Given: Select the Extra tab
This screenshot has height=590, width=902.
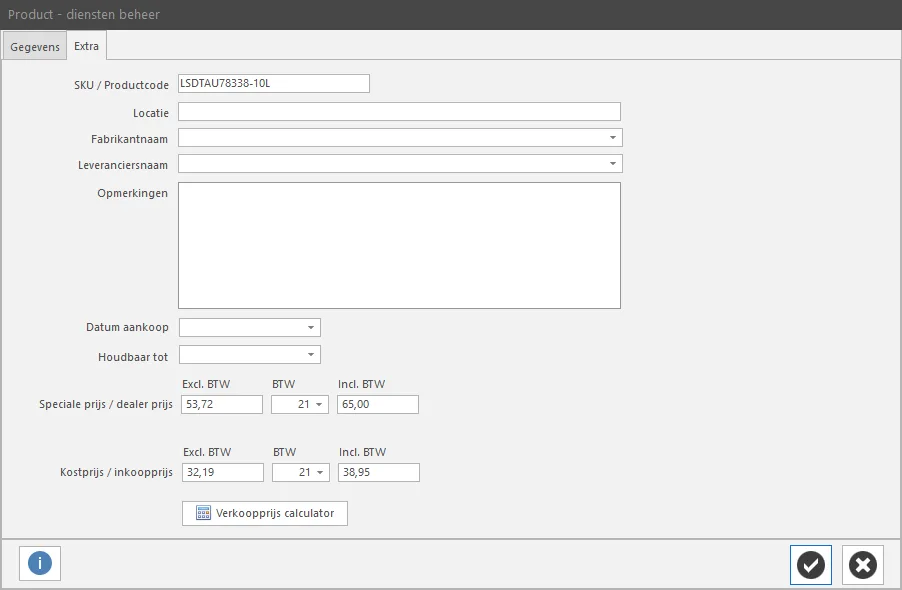Looking at the screenshot, I should [x=86, y=46].
